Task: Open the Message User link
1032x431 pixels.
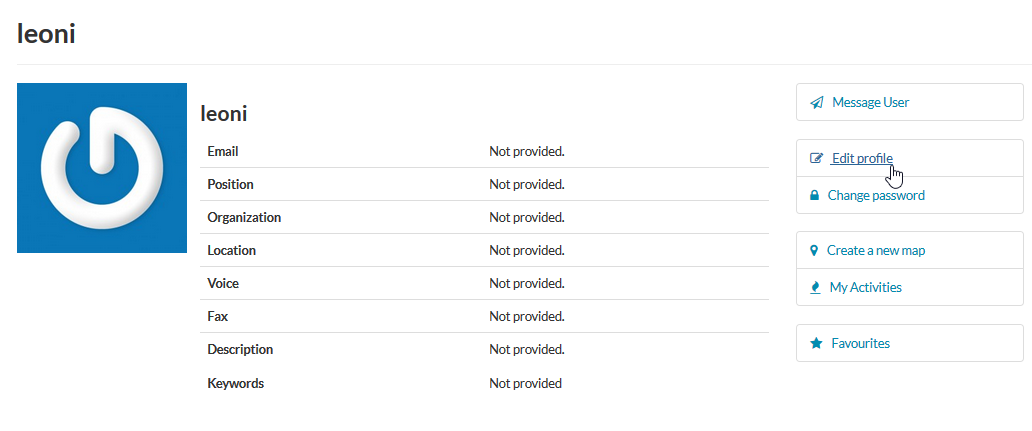Action: click(870, 103)
